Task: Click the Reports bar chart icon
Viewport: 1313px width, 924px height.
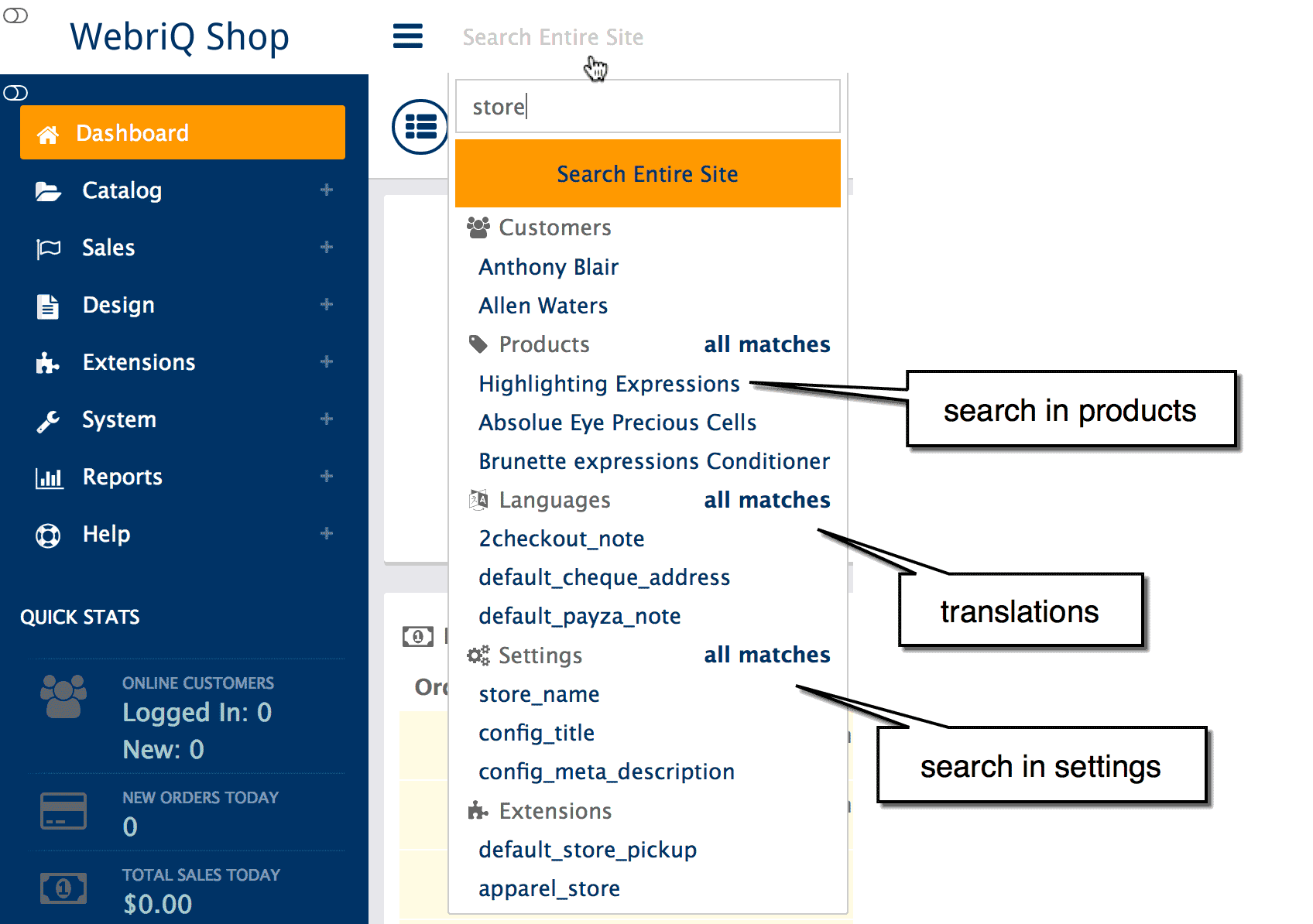Action: [x=49, y=478]
